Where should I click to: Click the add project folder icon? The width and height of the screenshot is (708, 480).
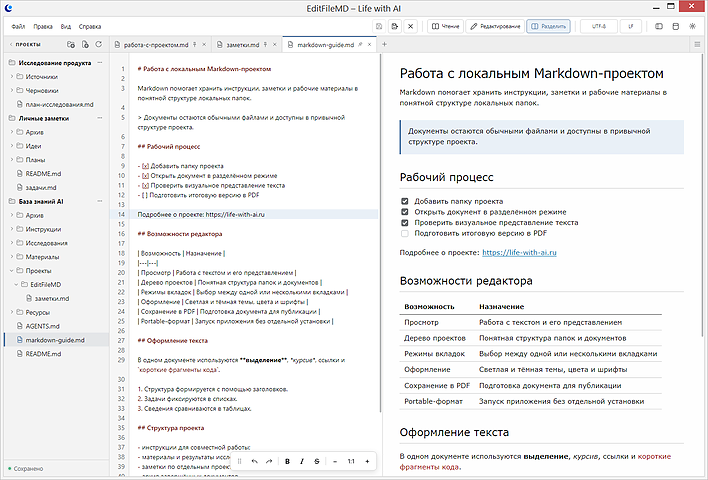pyautogui.click(x=71, y=44)
